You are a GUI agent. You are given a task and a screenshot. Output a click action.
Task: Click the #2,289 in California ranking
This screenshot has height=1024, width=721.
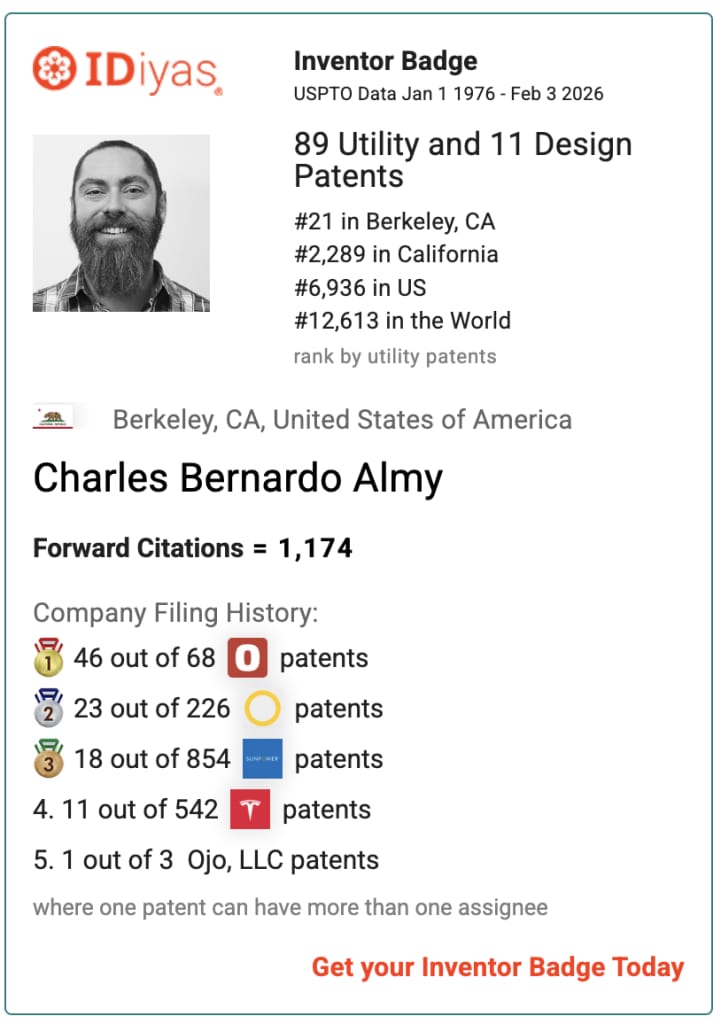[x=396, y=254]
